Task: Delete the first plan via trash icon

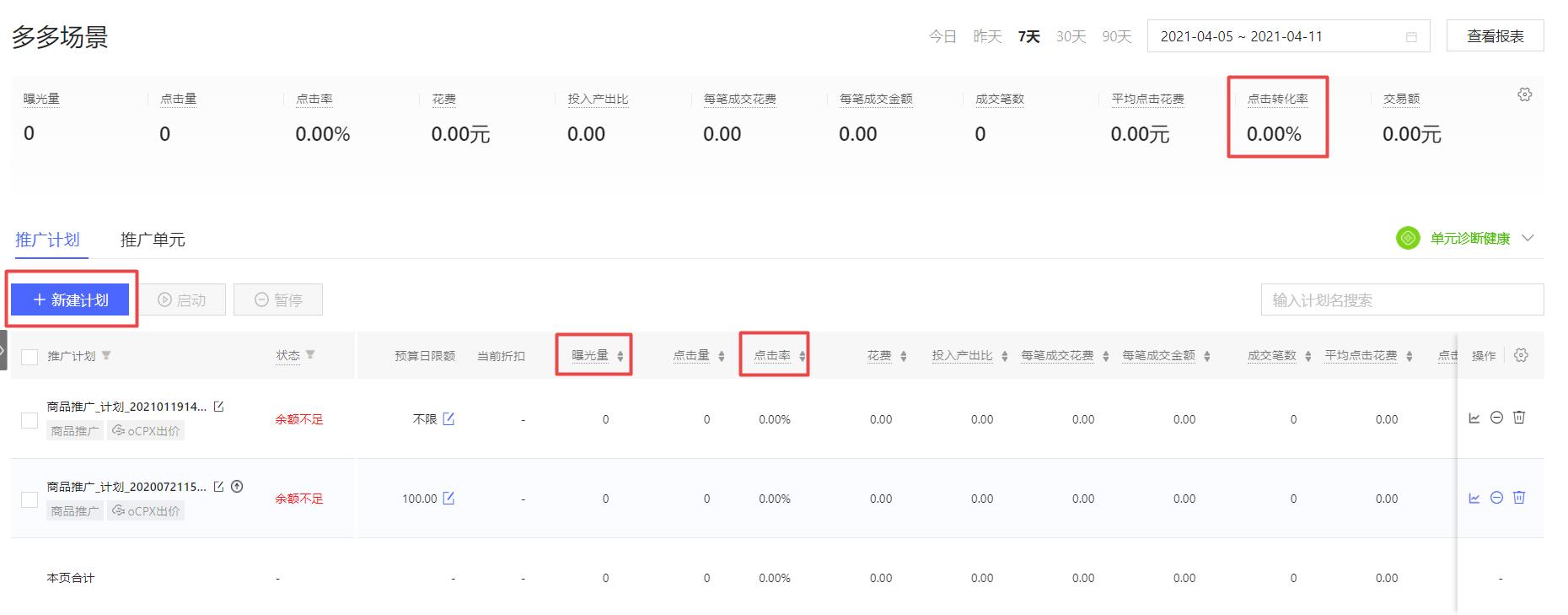Action: coord(1519,418)
